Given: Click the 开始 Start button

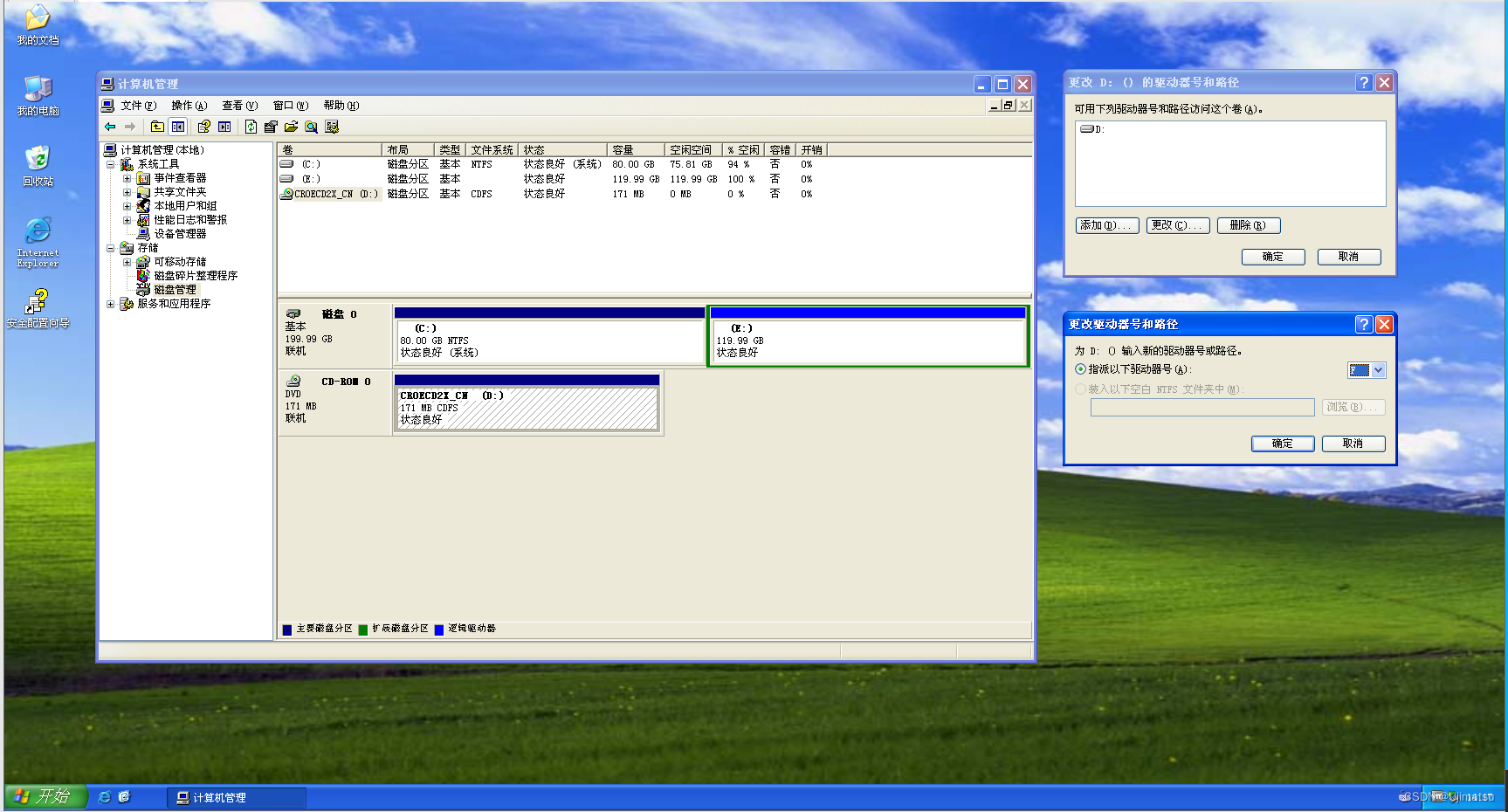Looking at the screenshot, I should [45, 796].
